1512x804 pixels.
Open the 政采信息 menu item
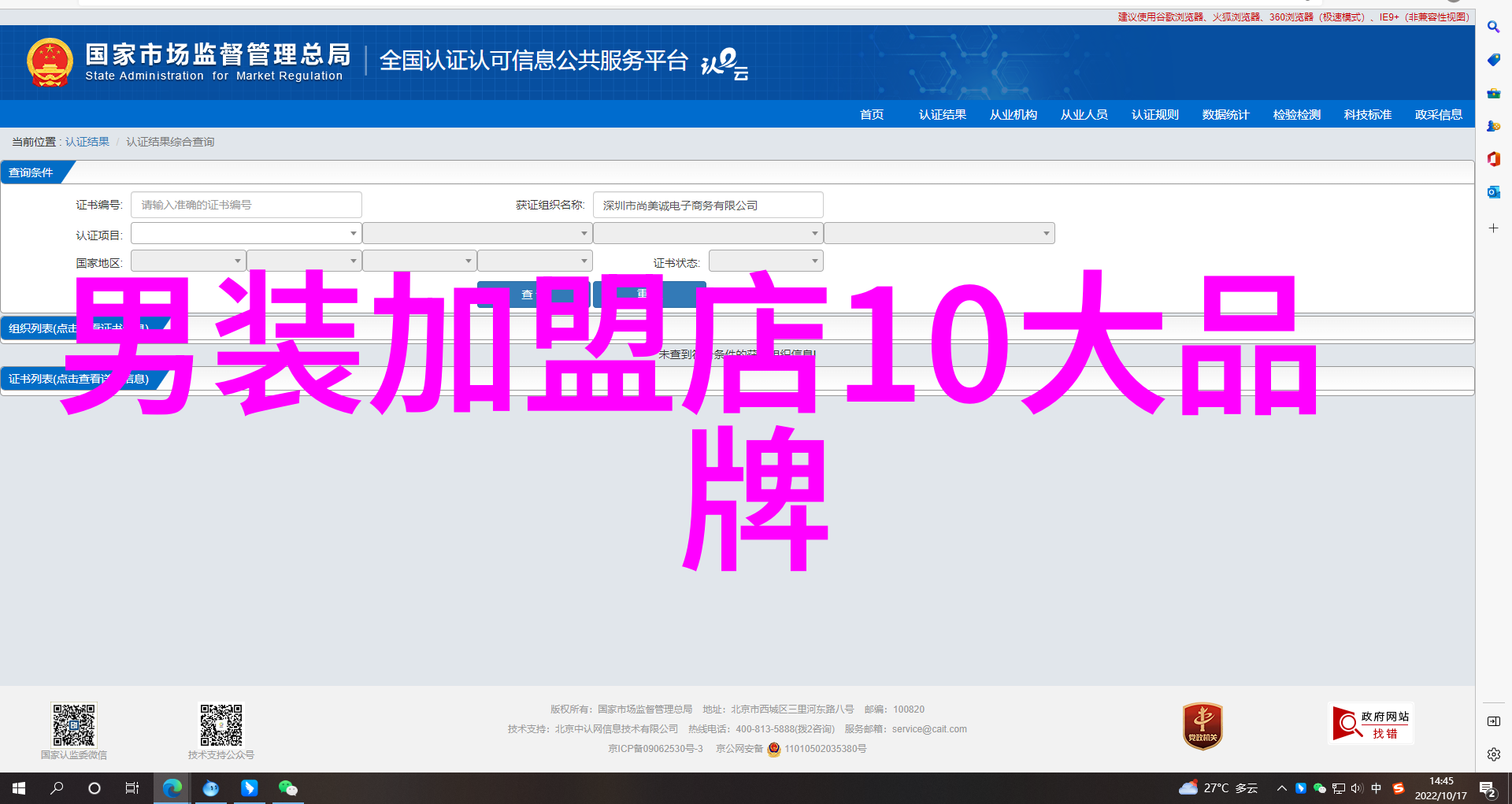coord(1439,115)
